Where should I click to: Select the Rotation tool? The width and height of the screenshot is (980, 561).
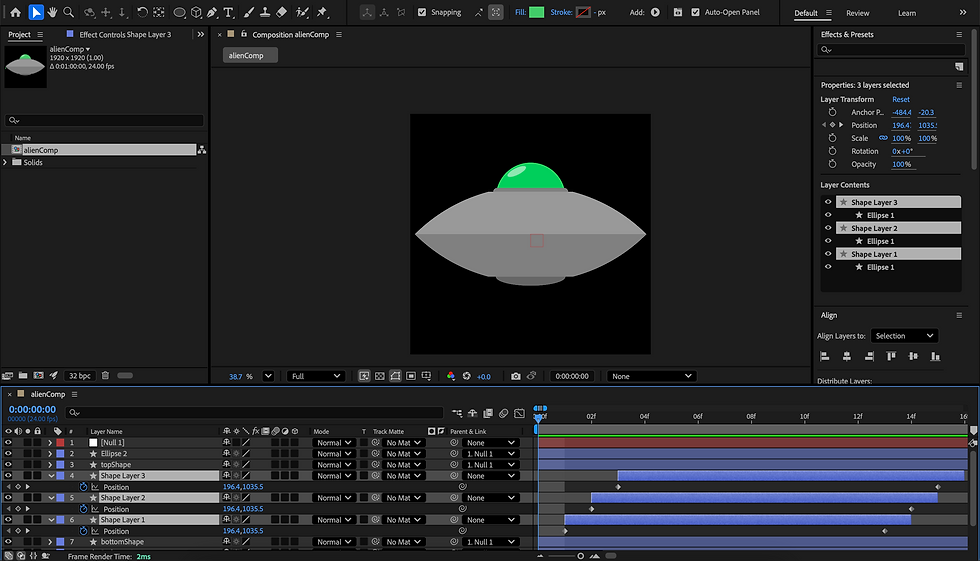(x=142, y=12)
